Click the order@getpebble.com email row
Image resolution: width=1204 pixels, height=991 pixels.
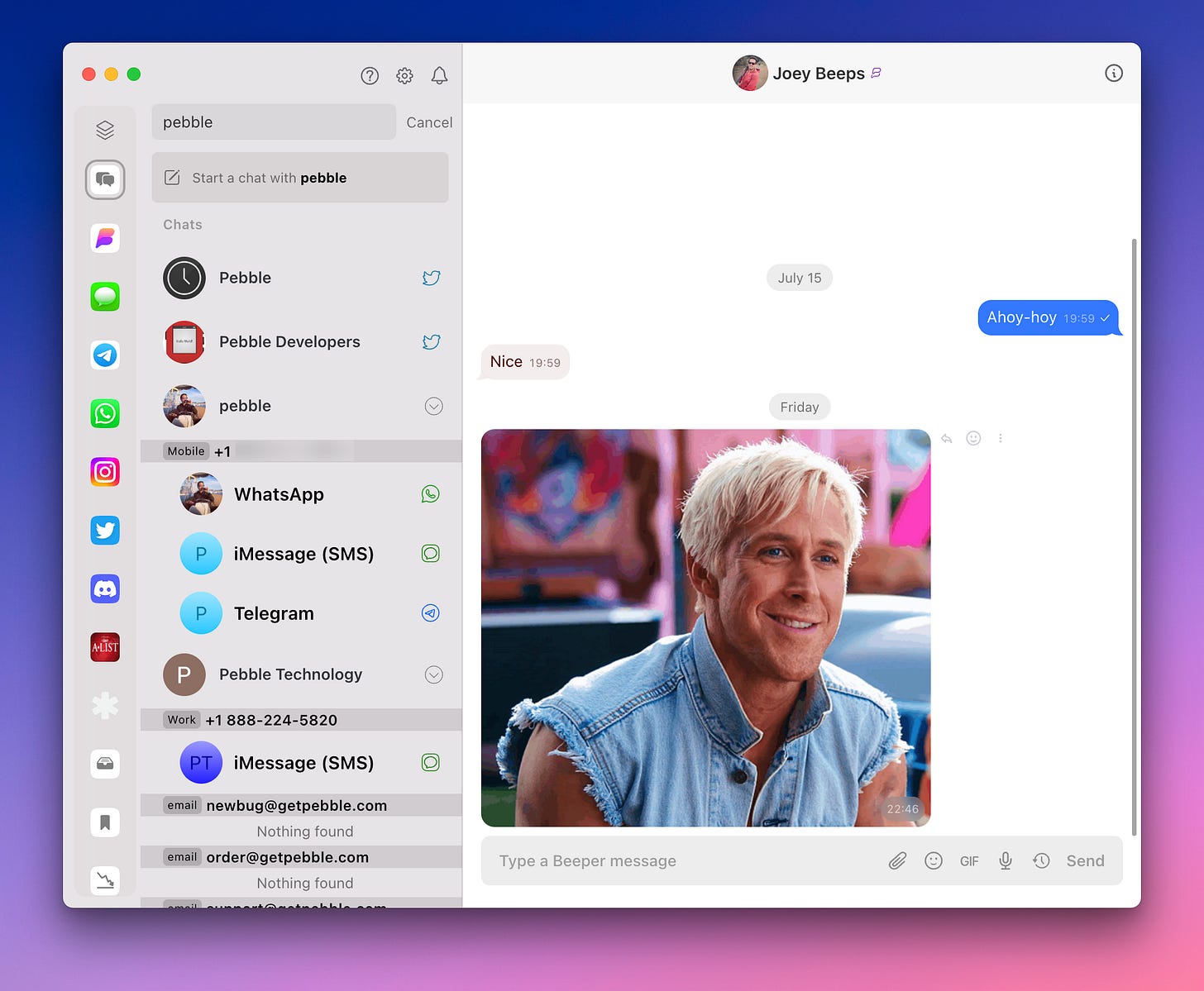(301, 857)
